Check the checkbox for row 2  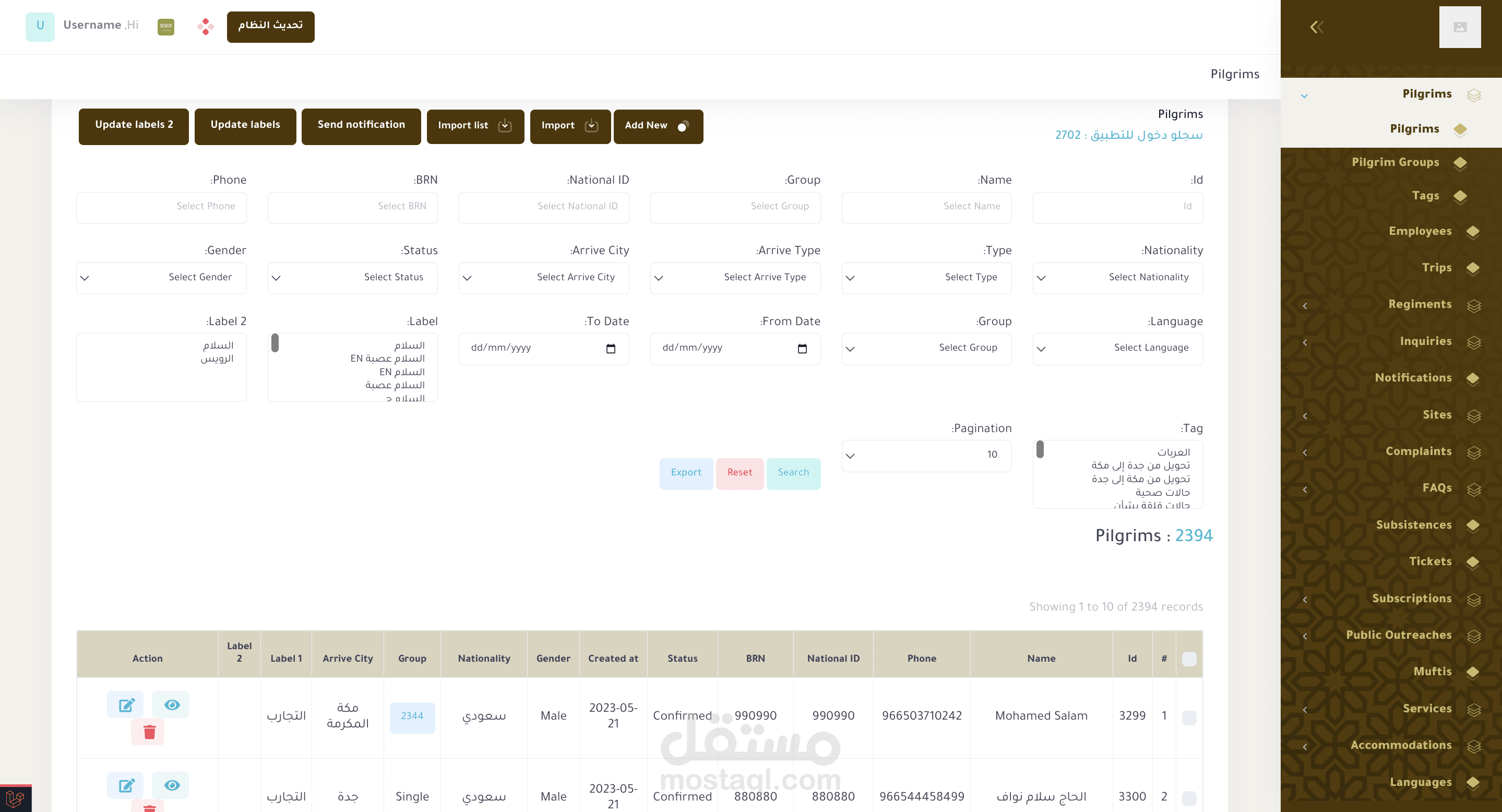[x=1188, y=797]
